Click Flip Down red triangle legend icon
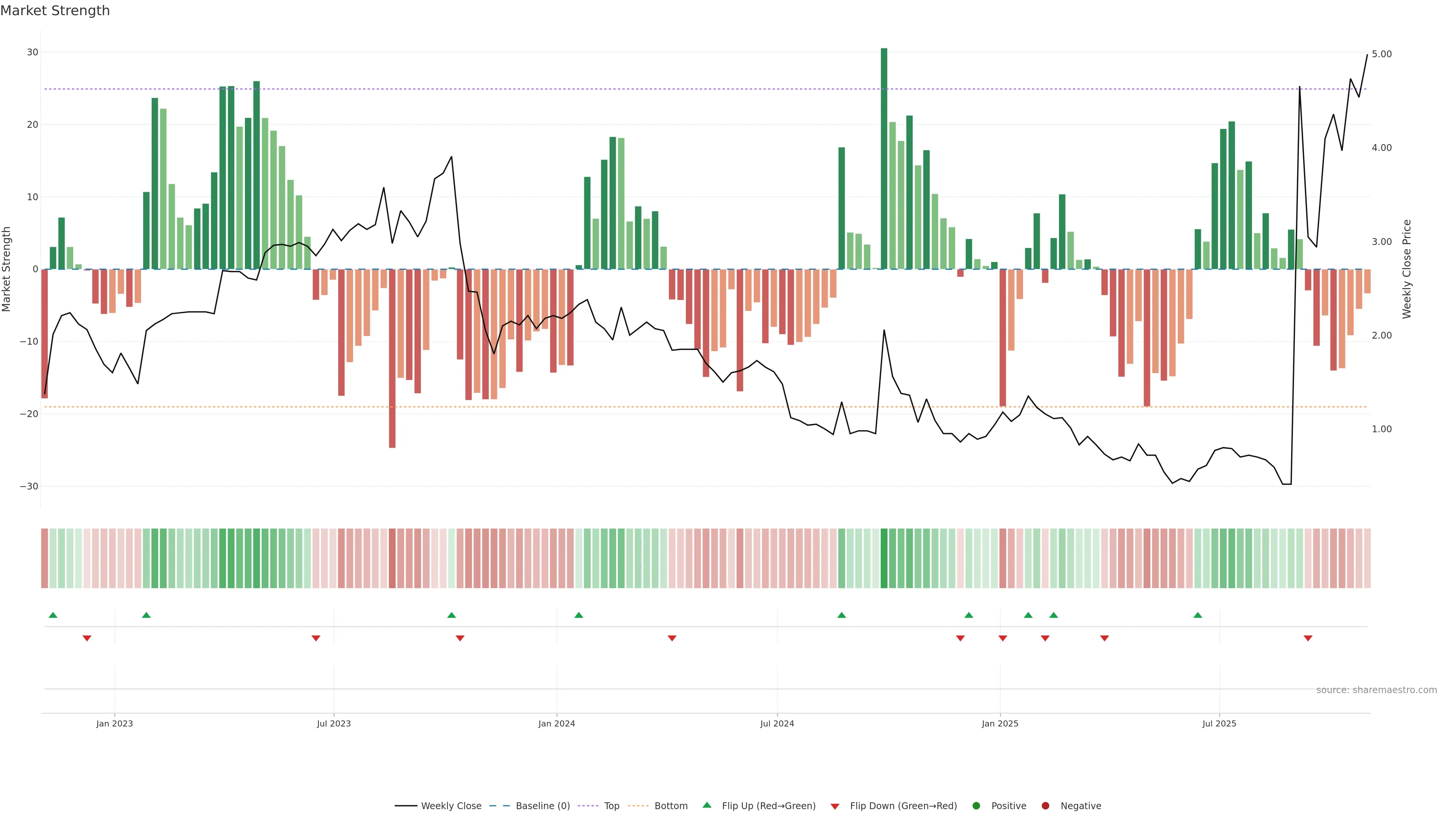1456x819 pixels. click(835, 806)
